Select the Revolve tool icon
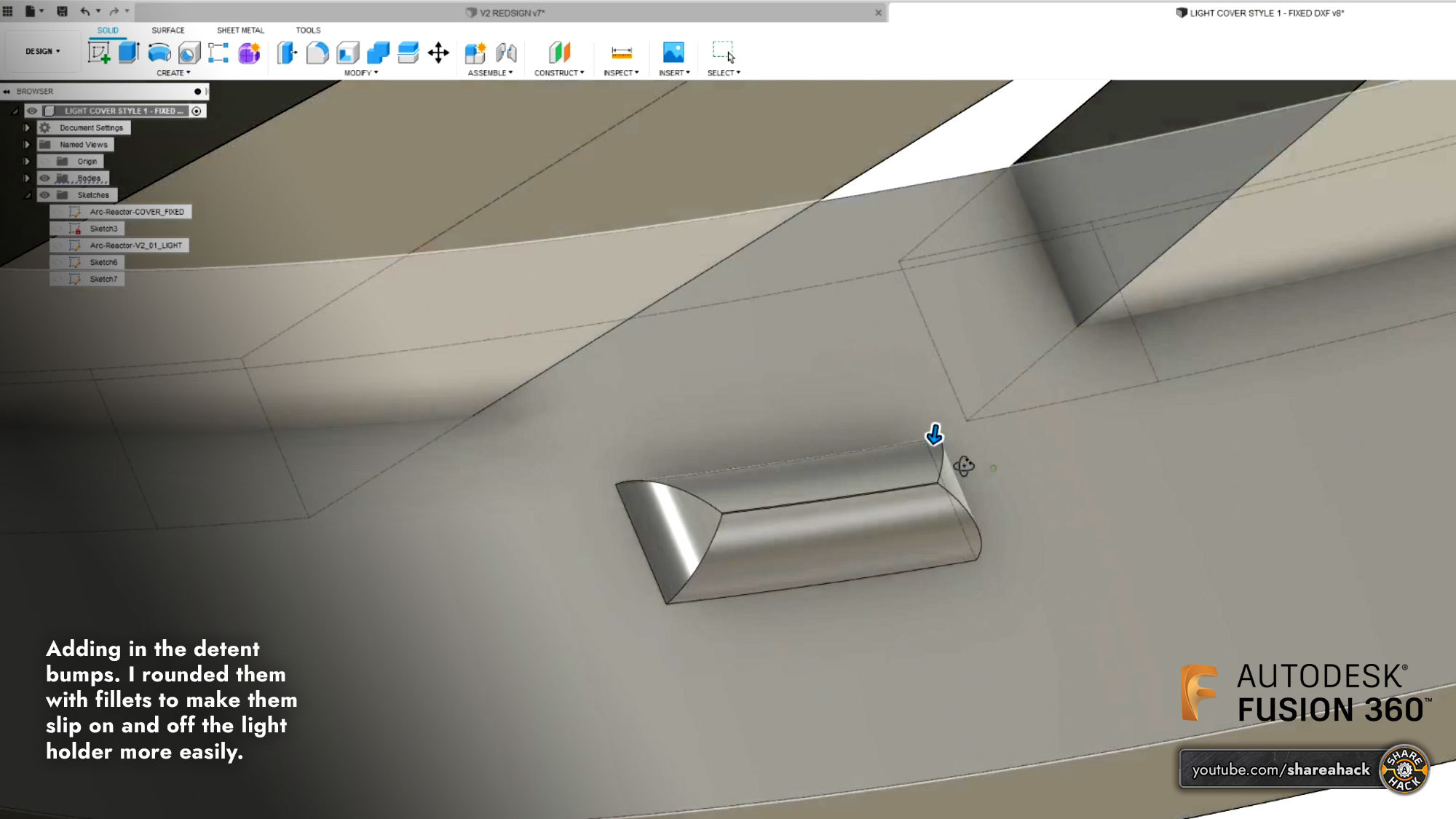The height and width of the screenshot is (819, 1456). (159, 52)
